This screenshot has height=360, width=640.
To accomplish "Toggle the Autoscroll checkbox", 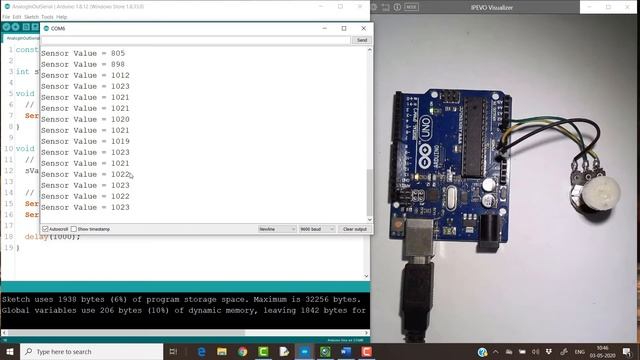I will pyautogui.click(x=45, y=229).
